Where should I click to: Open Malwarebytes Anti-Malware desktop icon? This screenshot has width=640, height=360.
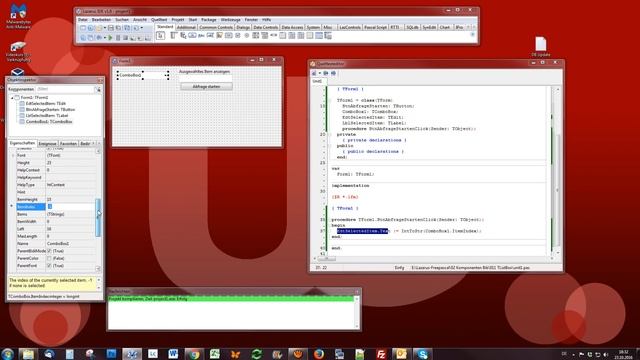(x=18, y=16)
